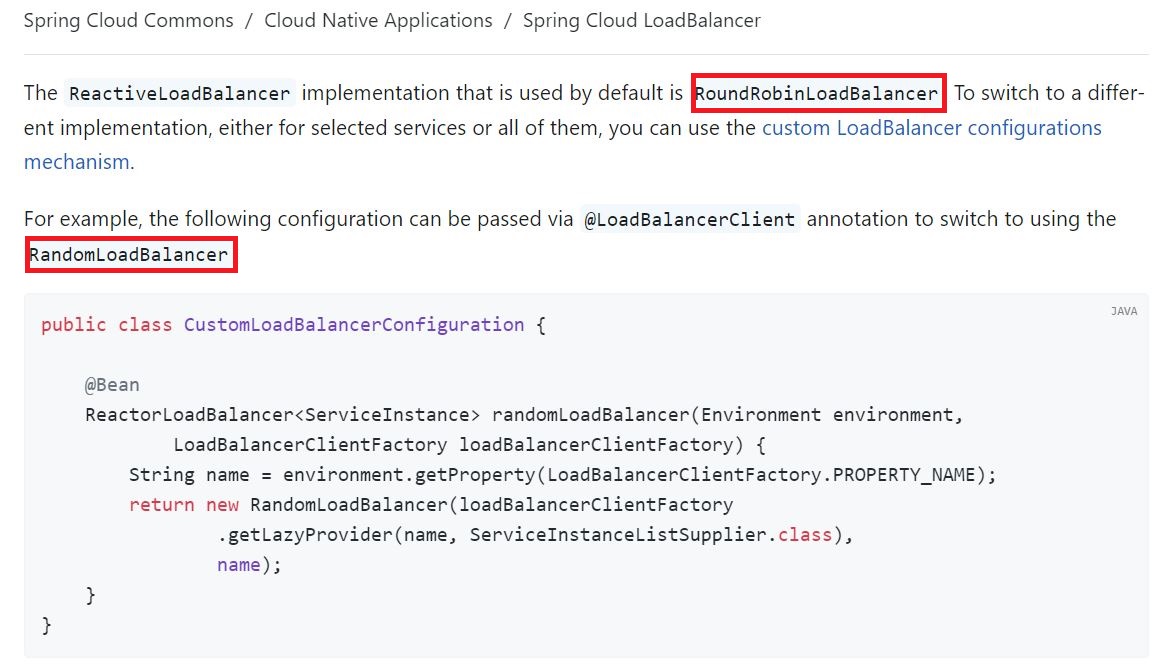Click the @Bean annotation line
The height and width of the screenshot is (666, 1173).
[x=112, y=385]
